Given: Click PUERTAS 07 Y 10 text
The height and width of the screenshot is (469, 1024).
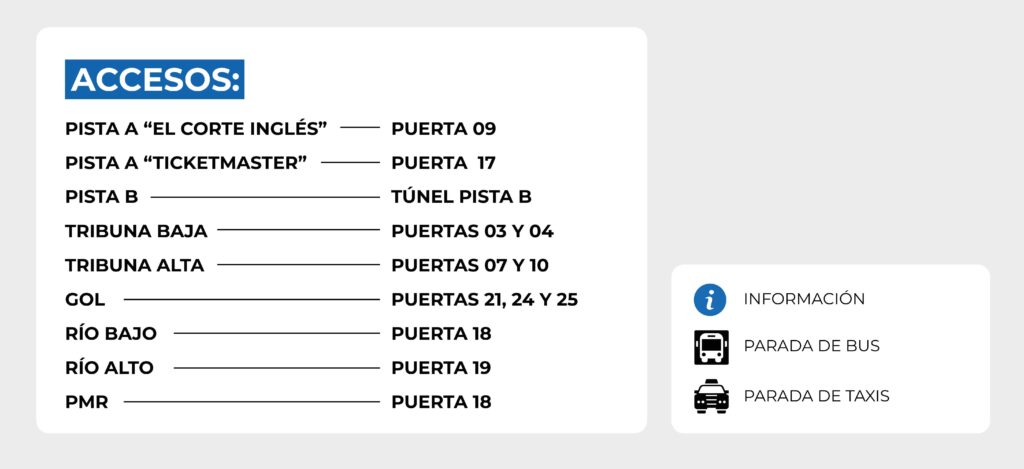Looking at the screenshot, I should click(470, 265).
